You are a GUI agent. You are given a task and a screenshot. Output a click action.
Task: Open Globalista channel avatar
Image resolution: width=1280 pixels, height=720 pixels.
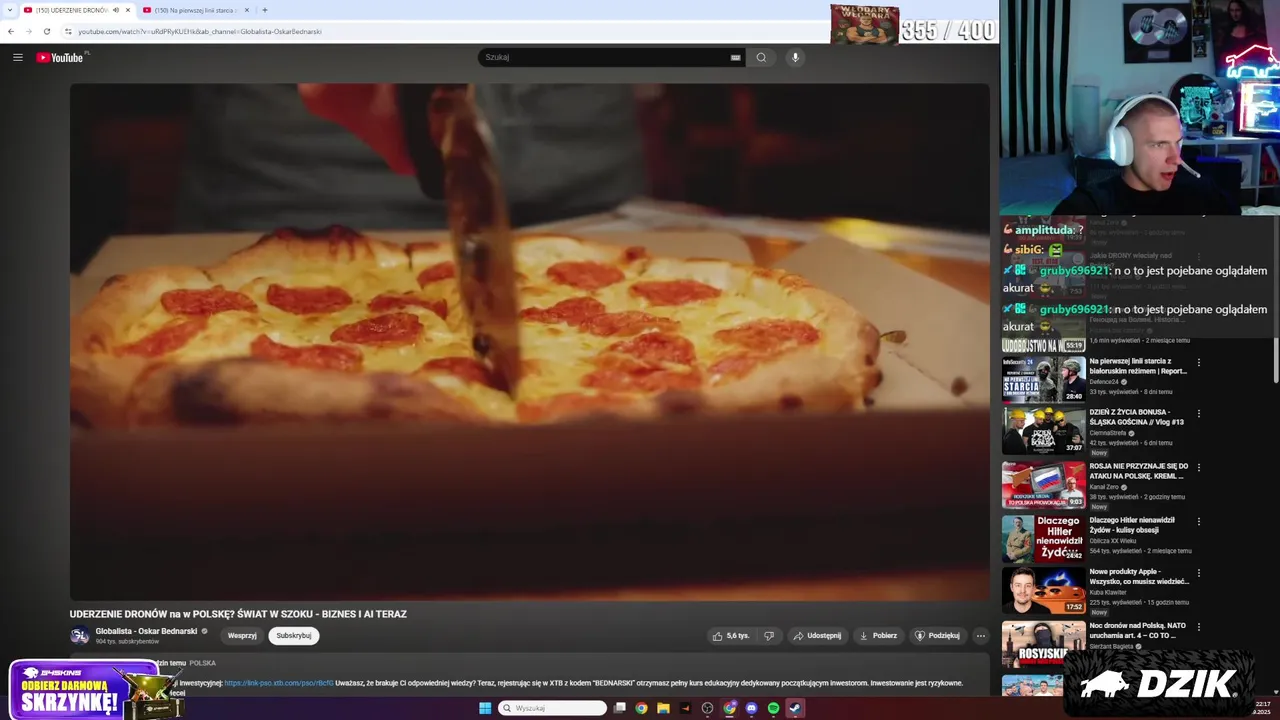pyautogui.click(x=79, y=635)
